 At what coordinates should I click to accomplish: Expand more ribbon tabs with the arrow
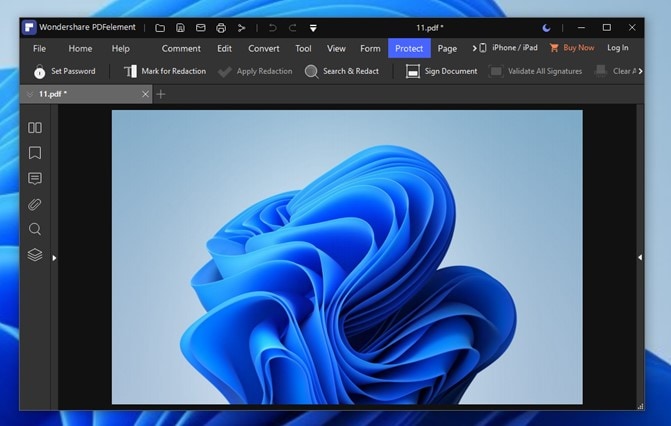tap(474, 48)
